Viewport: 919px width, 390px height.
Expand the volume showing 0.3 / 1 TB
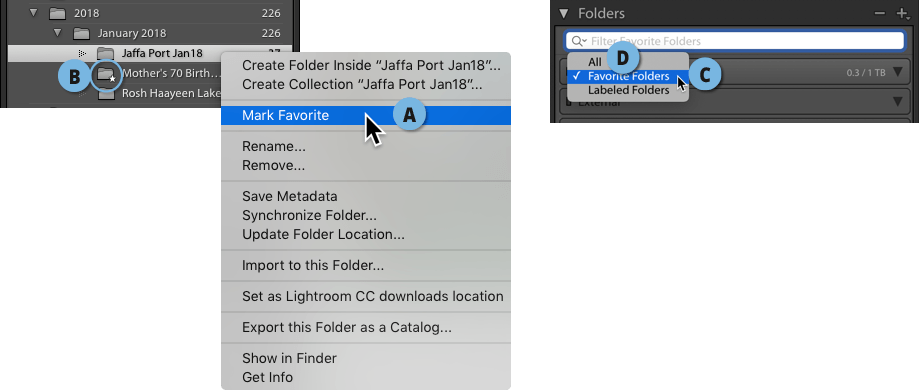[898, 72]
